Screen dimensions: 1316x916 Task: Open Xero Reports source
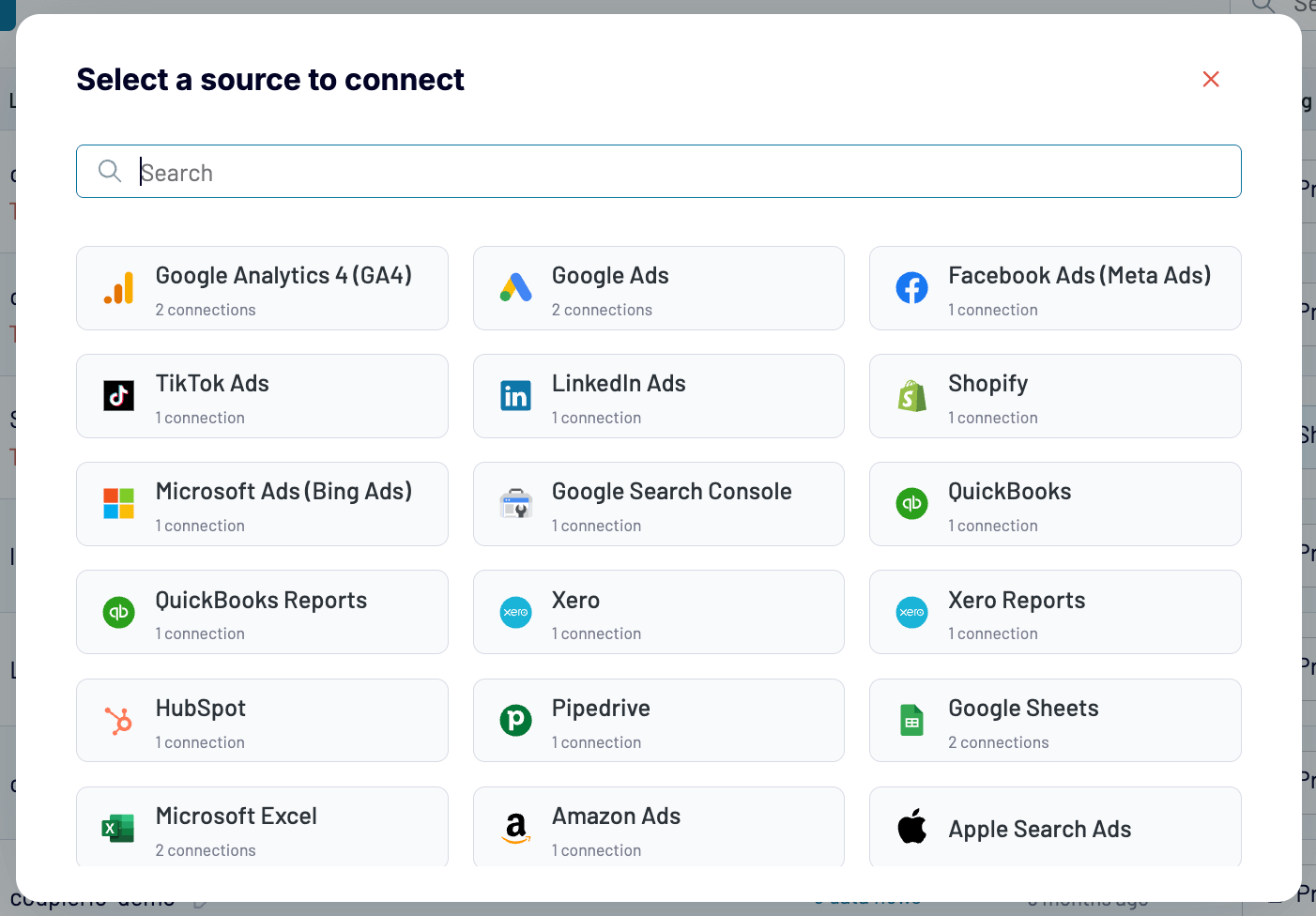pos(1054,612)
